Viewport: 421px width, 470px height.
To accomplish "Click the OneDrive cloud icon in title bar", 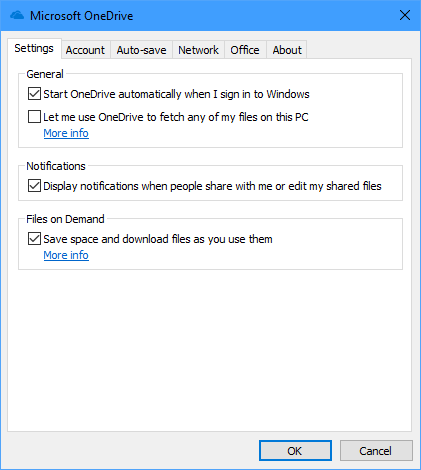I will pos(17,16).
